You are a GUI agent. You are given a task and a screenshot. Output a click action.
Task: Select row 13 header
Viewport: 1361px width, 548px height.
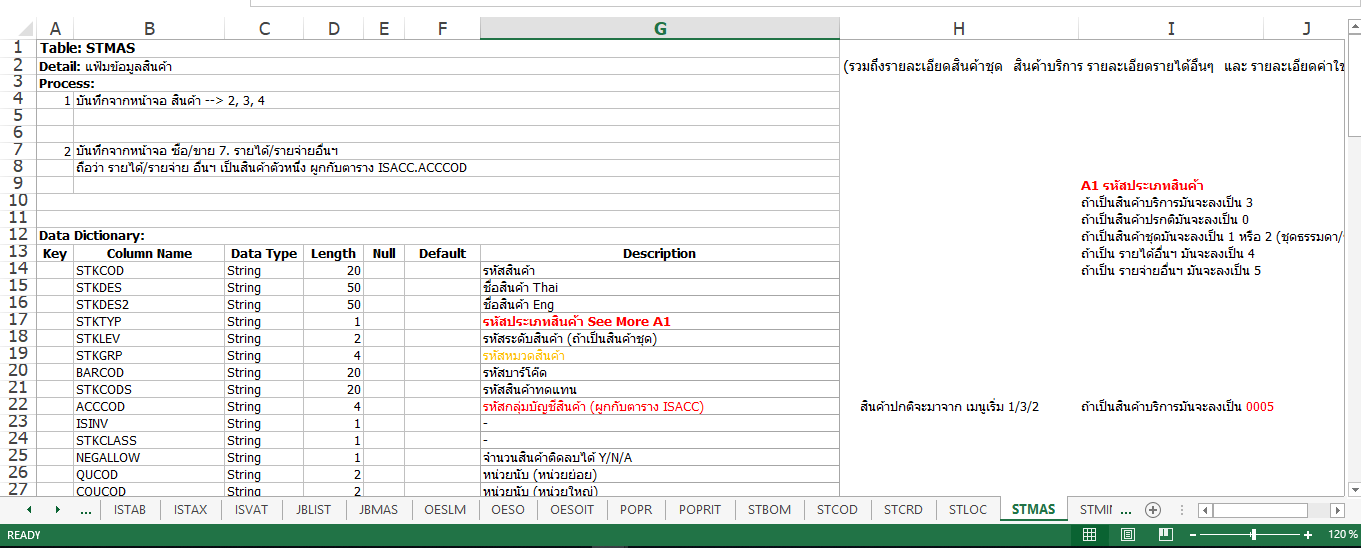coord(17,253)
